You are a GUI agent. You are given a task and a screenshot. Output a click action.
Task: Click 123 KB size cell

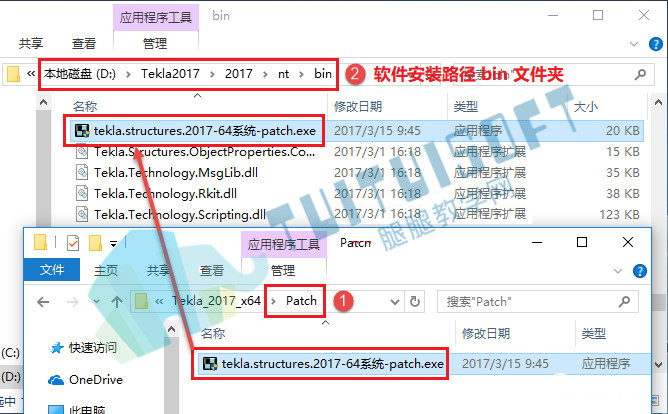[620, 214]
